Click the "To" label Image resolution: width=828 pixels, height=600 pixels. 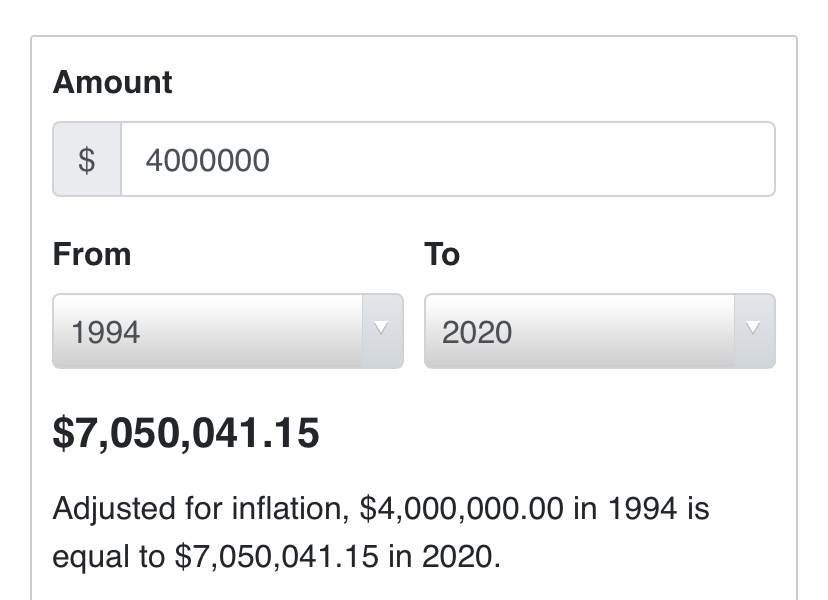[442, 254]
